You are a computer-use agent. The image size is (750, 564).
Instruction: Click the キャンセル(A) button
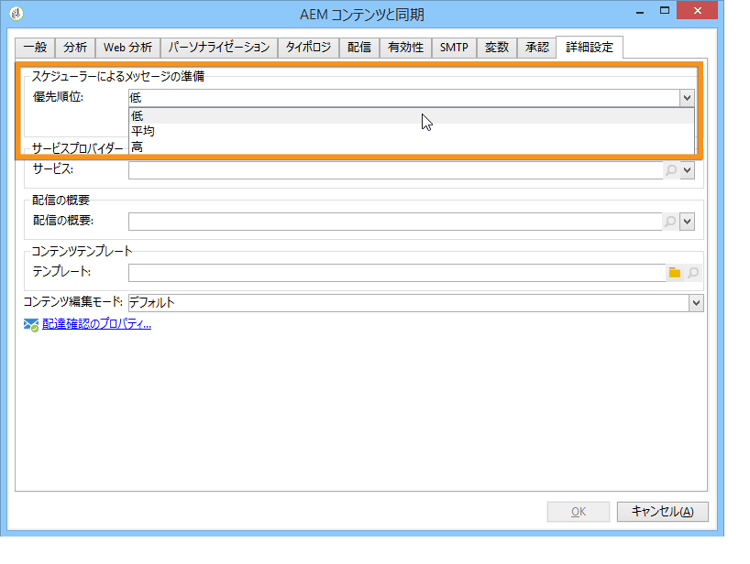pyautogui.click(x=662, y=512)
